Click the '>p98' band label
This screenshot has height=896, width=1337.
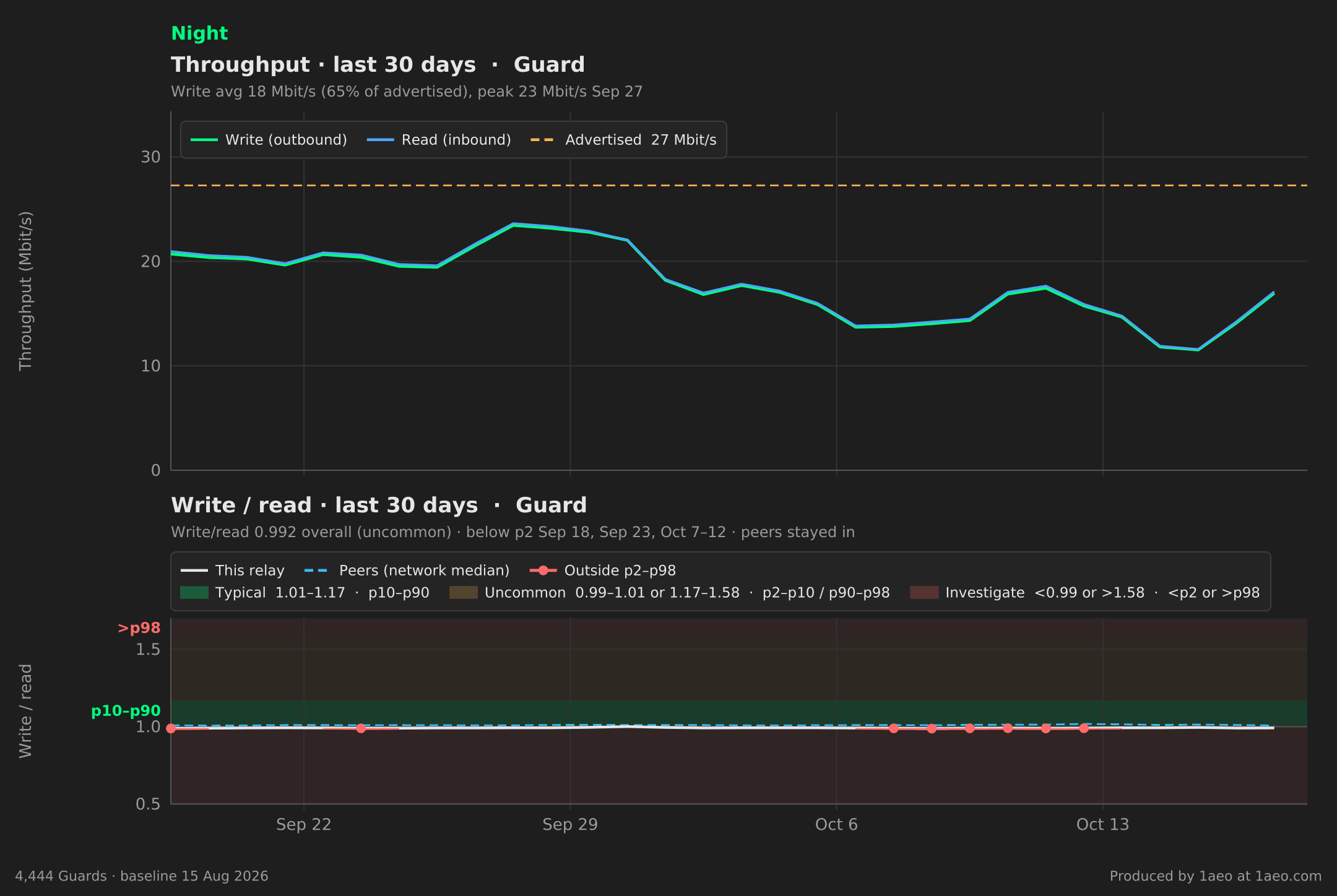pos(139,628)
